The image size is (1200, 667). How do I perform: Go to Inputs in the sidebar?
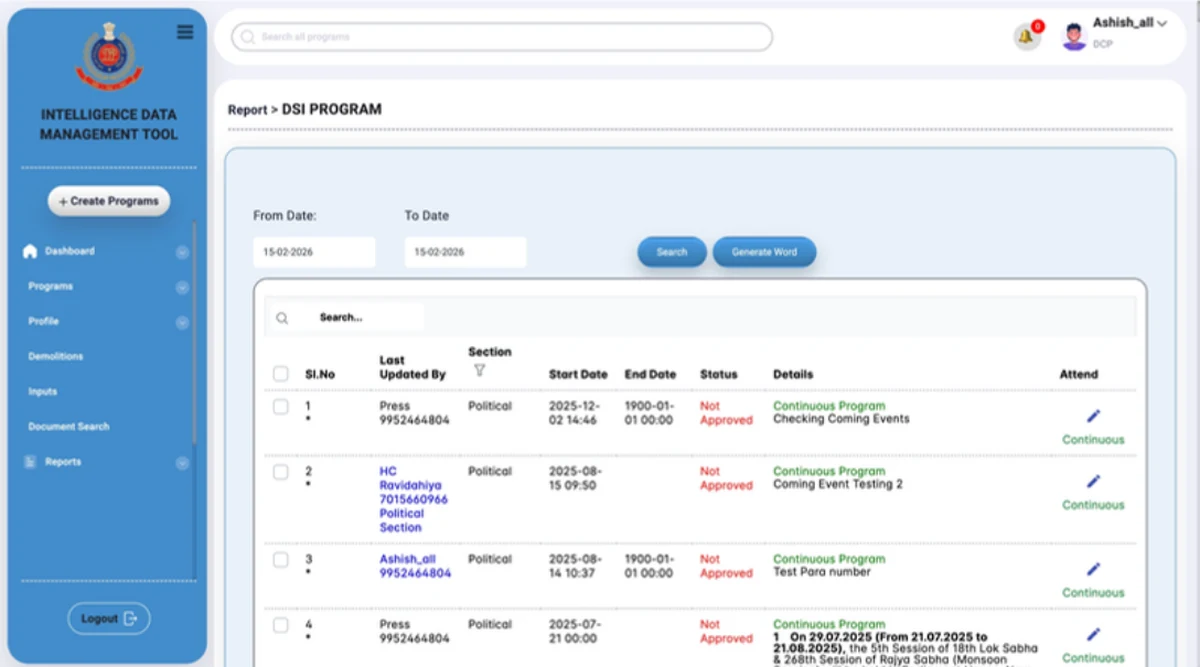coord(43,391)
